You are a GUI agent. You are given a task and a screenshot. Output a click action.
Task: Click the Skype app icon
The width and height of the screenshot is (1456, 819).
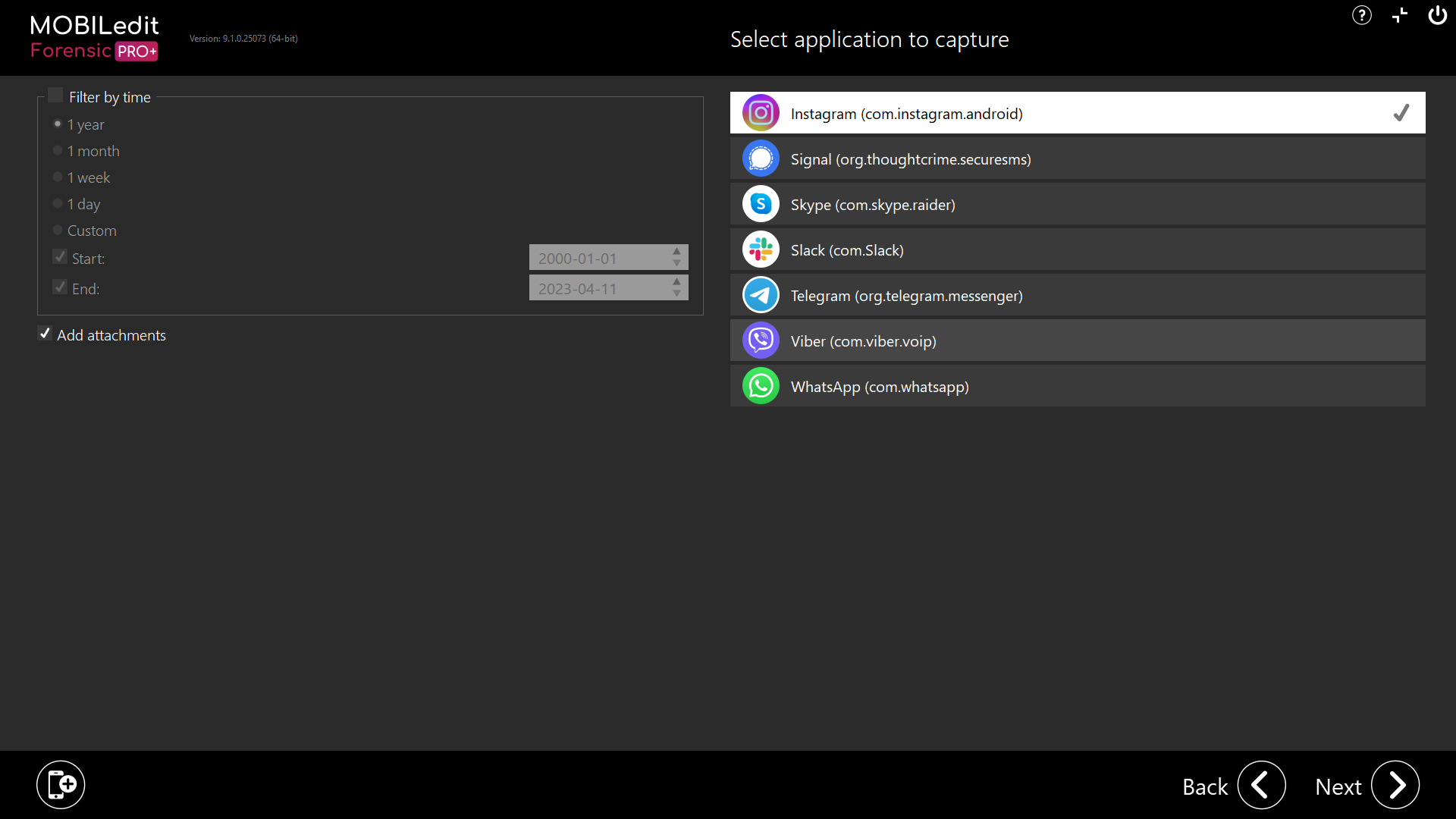(761, 204)
